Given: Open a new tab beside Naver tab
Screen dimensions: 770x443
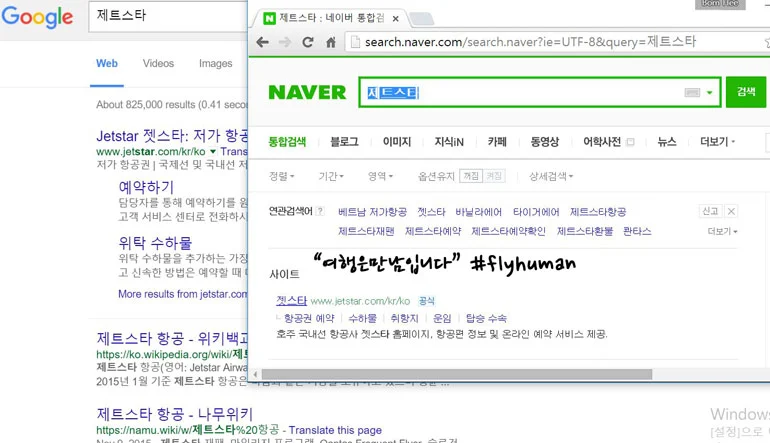Looking at the screenshot, I should point(421,19).
